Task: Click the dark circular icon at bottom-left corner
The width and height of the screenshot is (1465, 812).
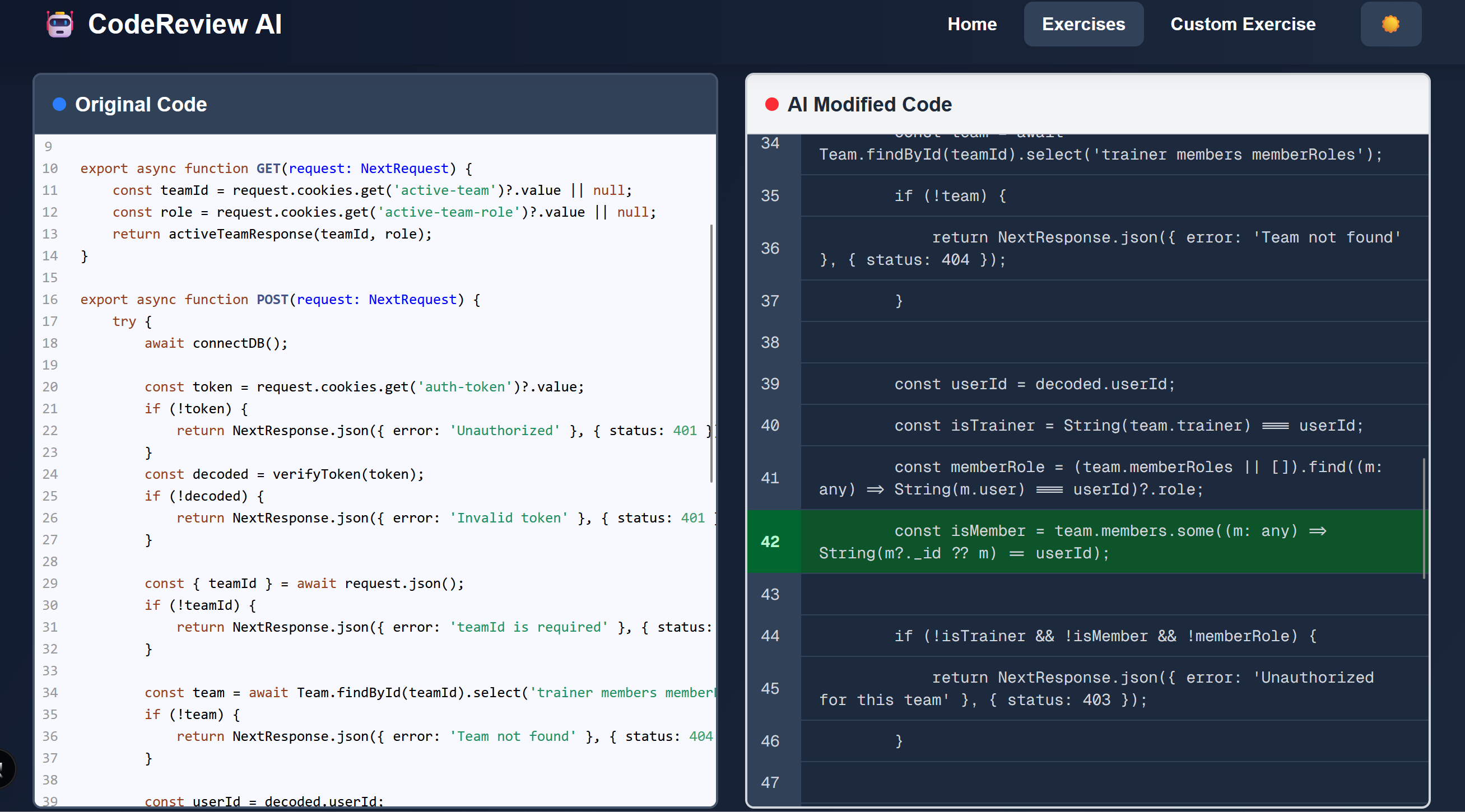Action: point(4,769)
